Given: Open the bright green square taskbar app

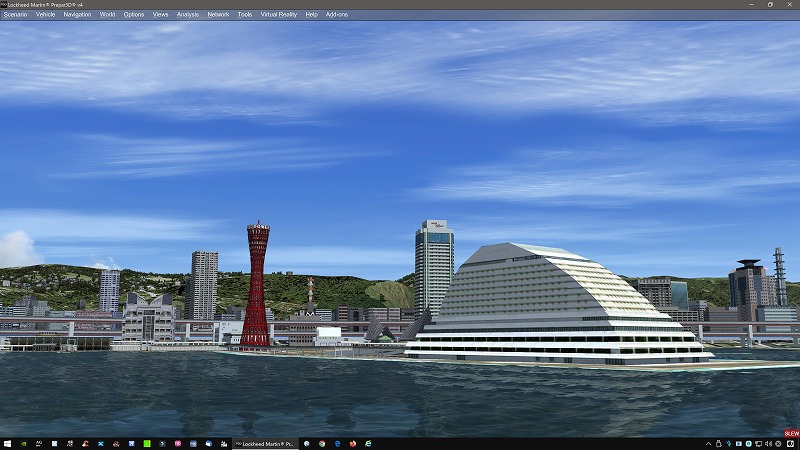Looking at the screenshot, I should coord(146,444).
